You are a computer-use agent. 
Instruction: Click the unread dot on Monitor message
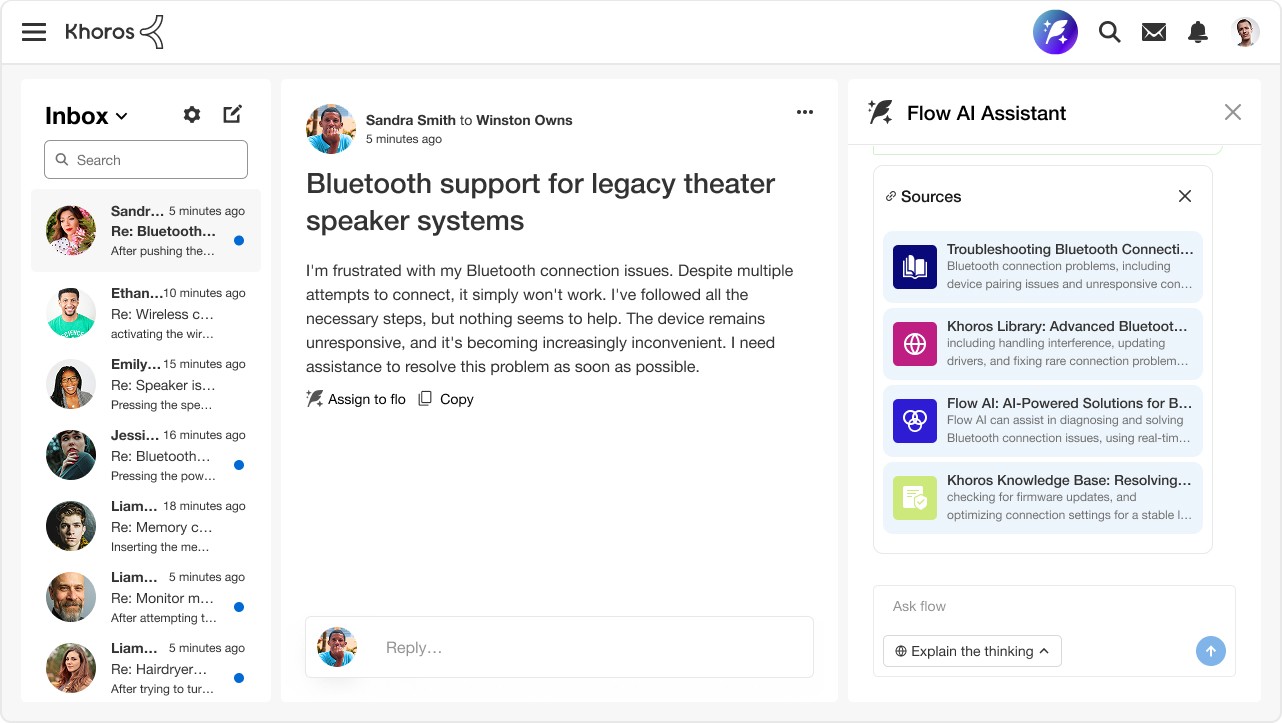pyautogui.click(x=239, y=607)
